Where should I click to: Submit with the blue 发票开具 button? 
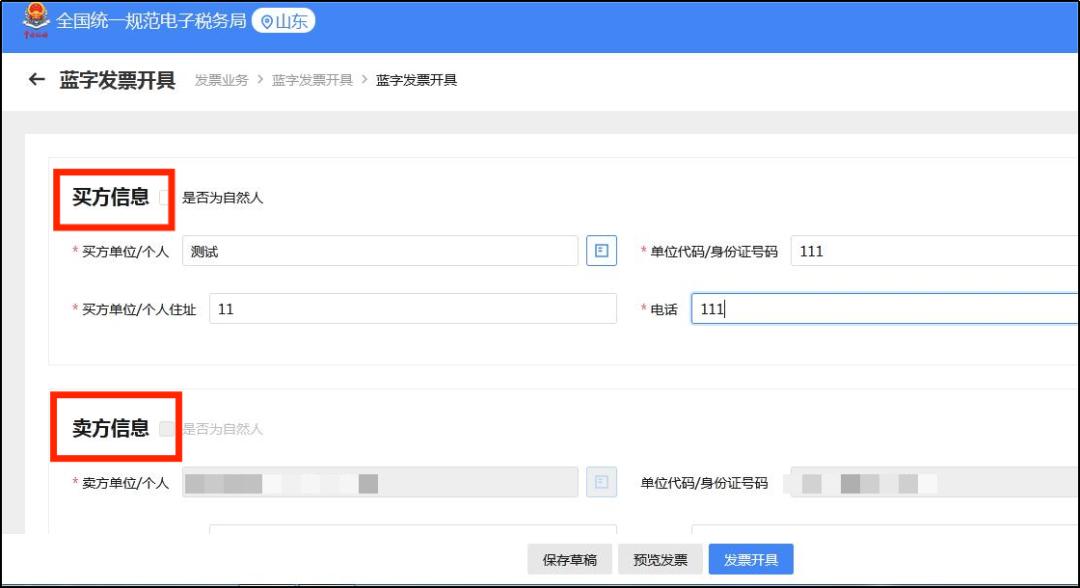(750, 560)
